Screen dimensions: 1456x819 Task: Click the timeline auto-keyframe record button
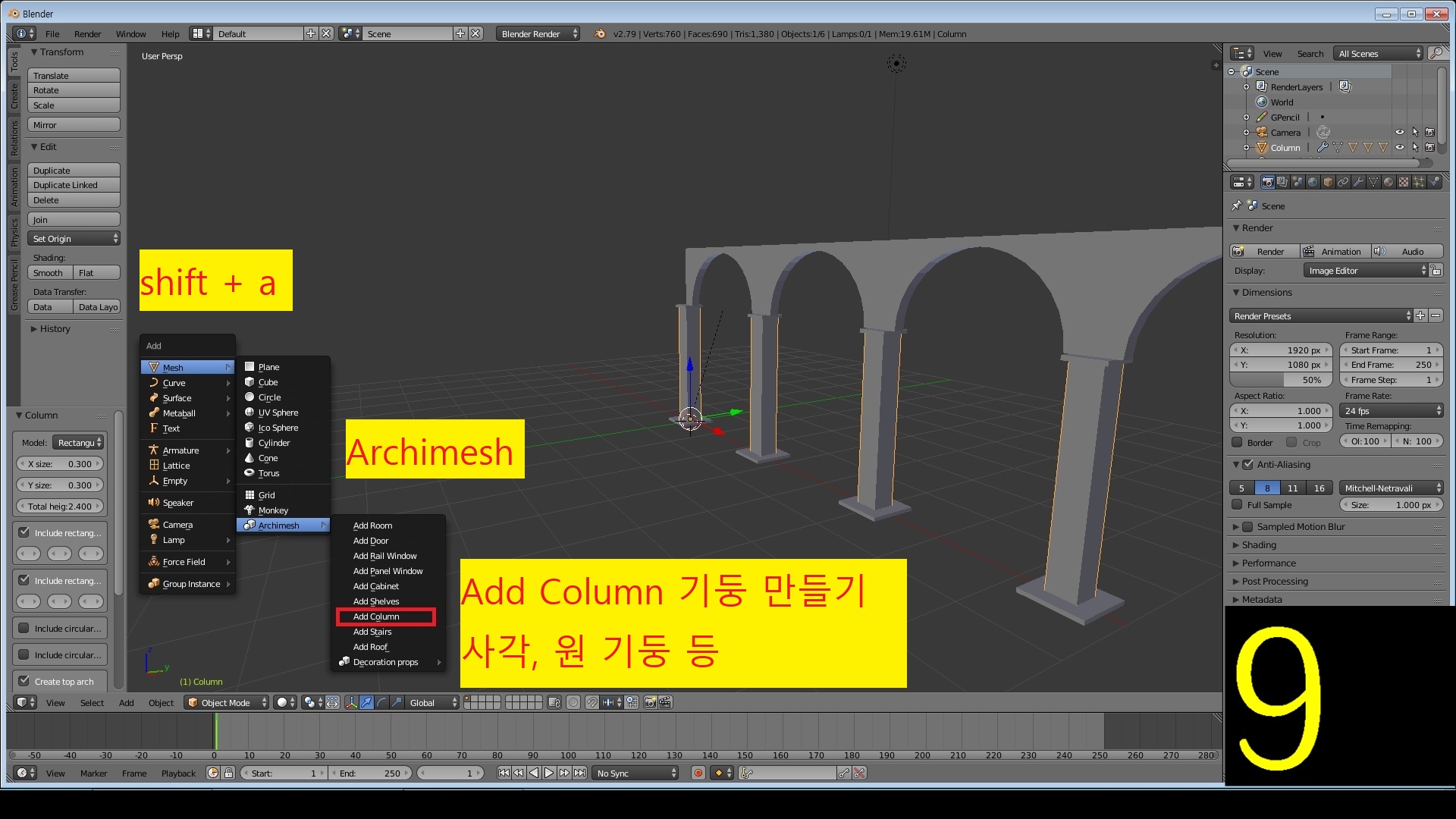tap(698, 773)
